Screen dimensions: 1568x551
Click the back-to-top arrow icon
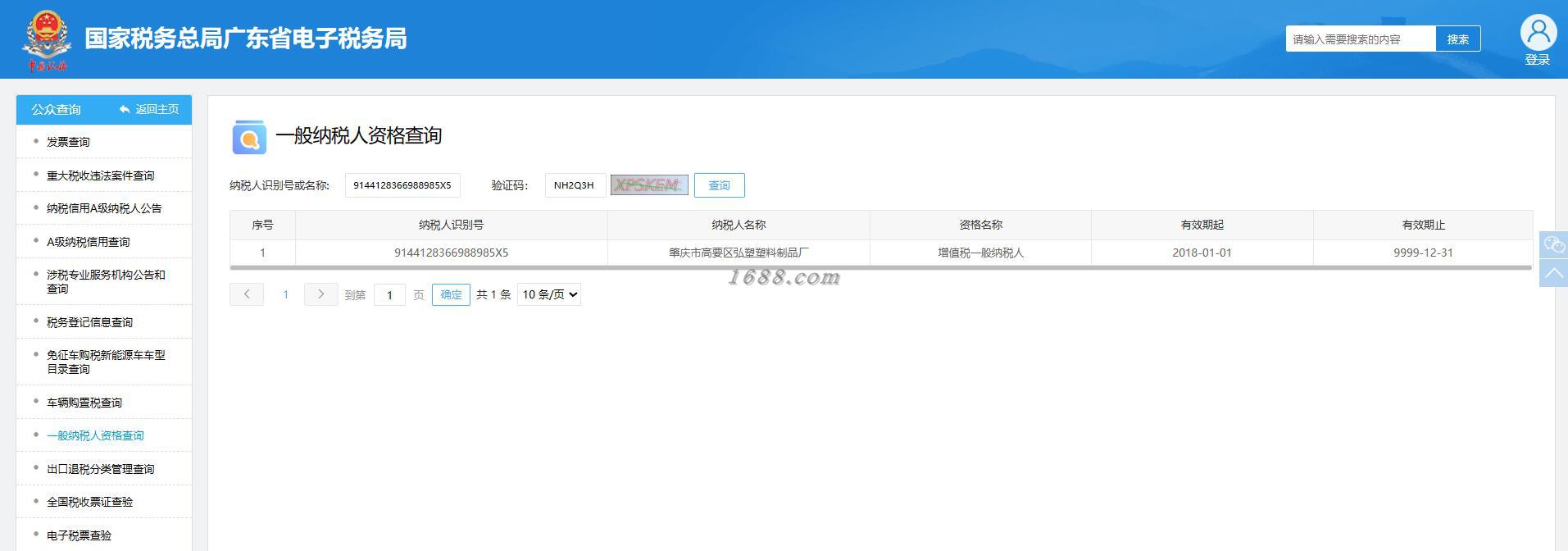[1554, 273]
